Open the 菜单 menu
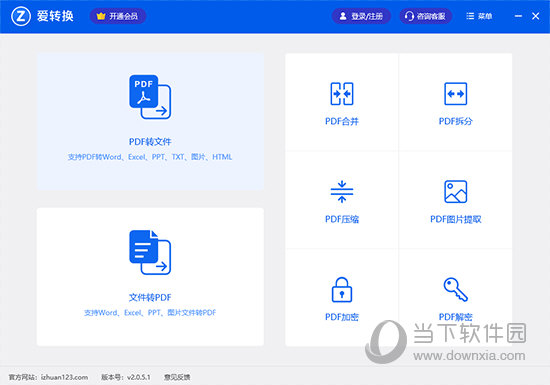The image size is (550, 385). tap(479, 16)
